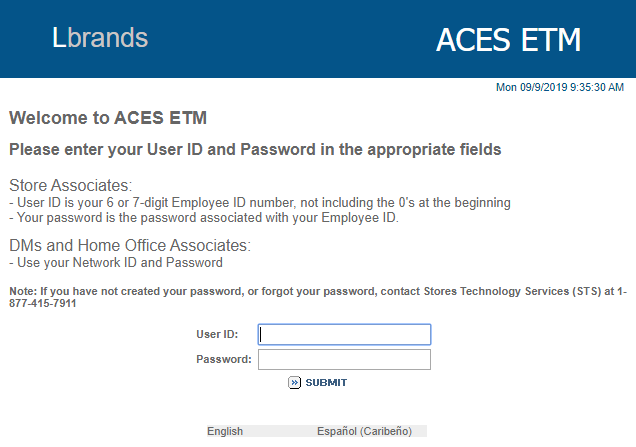The image size is (636, 447).
Task: Switch language to Español (Caribeño)
Action: (364, 431)
